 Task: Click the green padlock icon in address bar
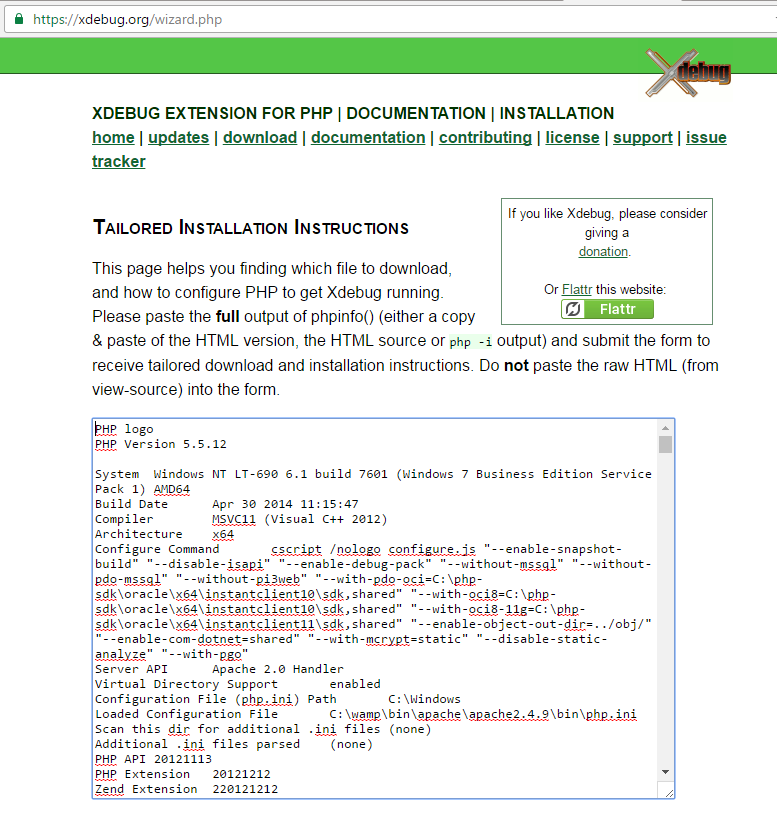pyautogui.click(x=19, y=19)
